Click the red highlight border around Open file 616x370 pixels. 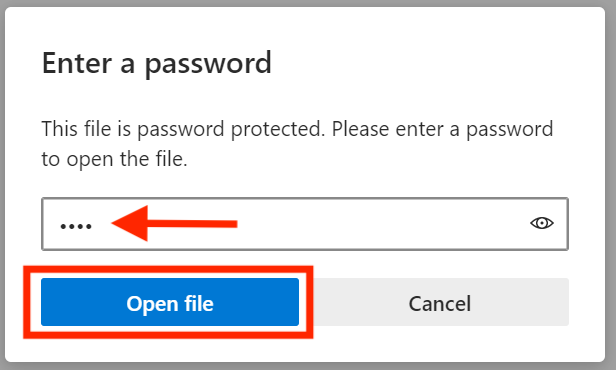(x=168, y=269)
